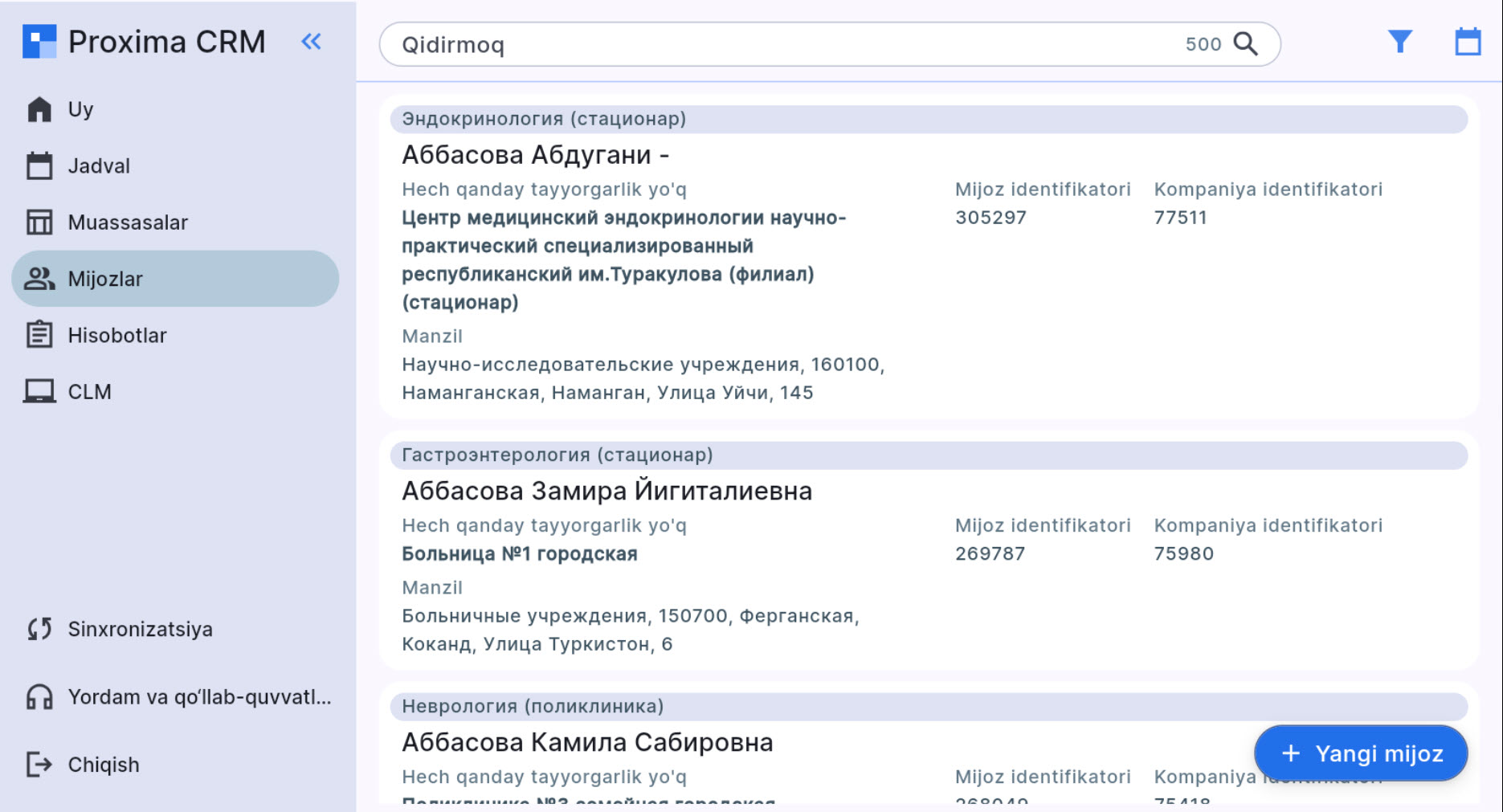Open the calendar icon at top right

(1468, 42)
